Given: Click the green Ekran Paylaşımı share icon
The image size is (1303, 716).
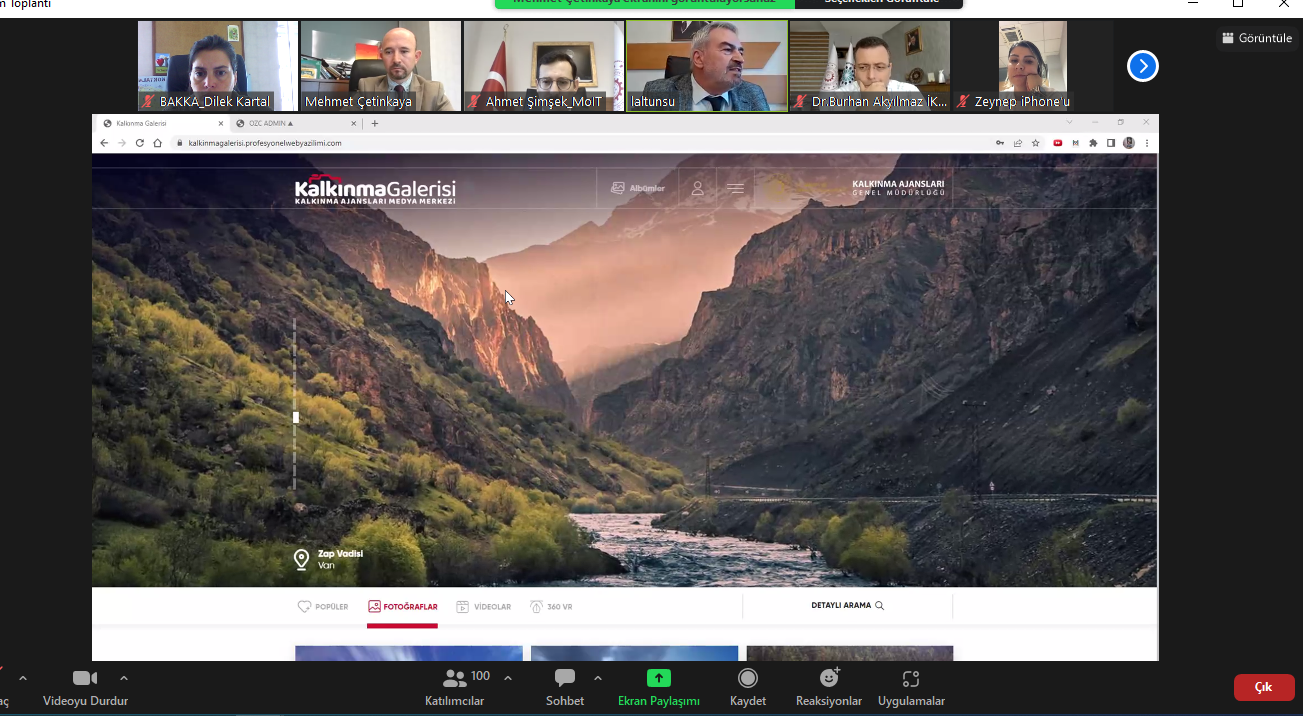Looking at the screenshot, I should pos(658,679).
